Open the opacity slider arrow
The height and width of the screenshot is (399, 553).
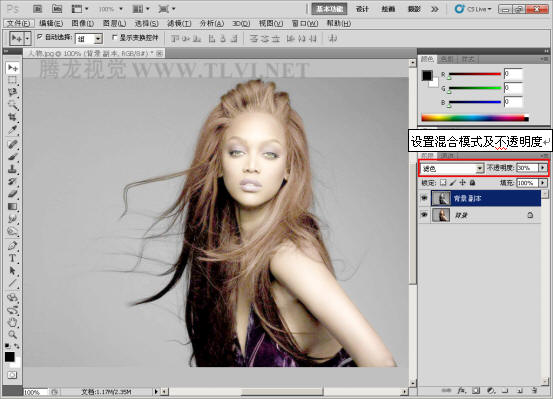pos(543,168)
